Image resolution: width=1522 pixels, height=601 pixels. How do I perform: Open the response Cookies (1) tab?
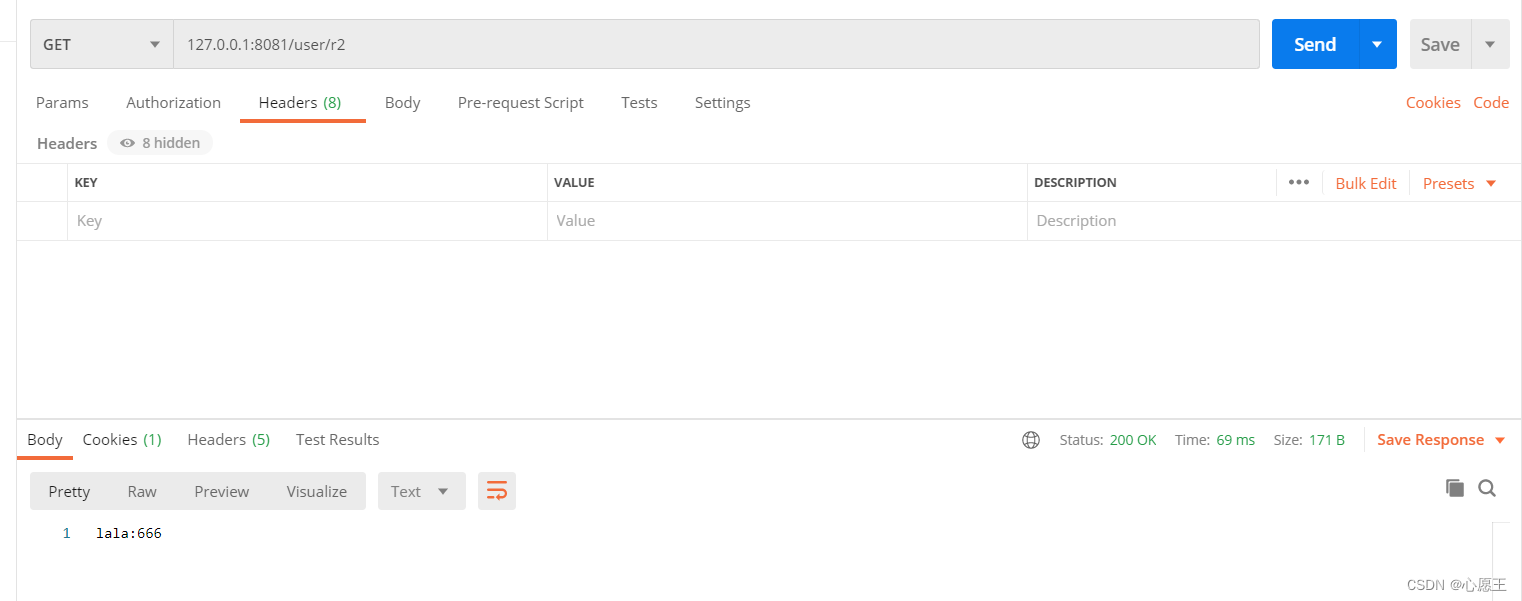[122, 439]
